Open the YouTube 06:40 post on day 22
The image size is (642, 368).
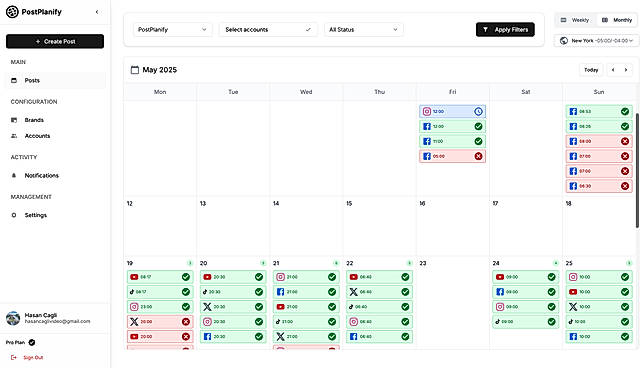click(379, 277)
